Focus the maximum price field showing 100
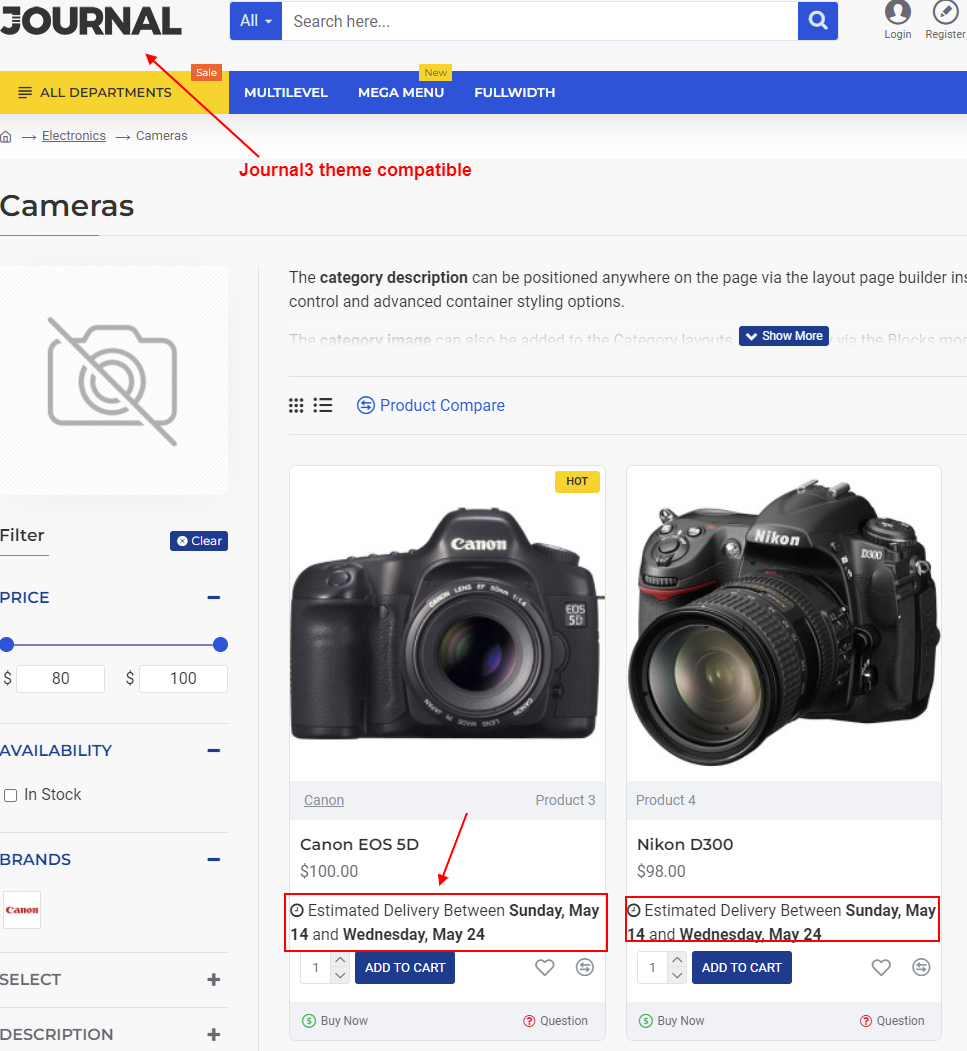Image resolution: width=967 pixels, height=1051 pixels. point(183,679)
